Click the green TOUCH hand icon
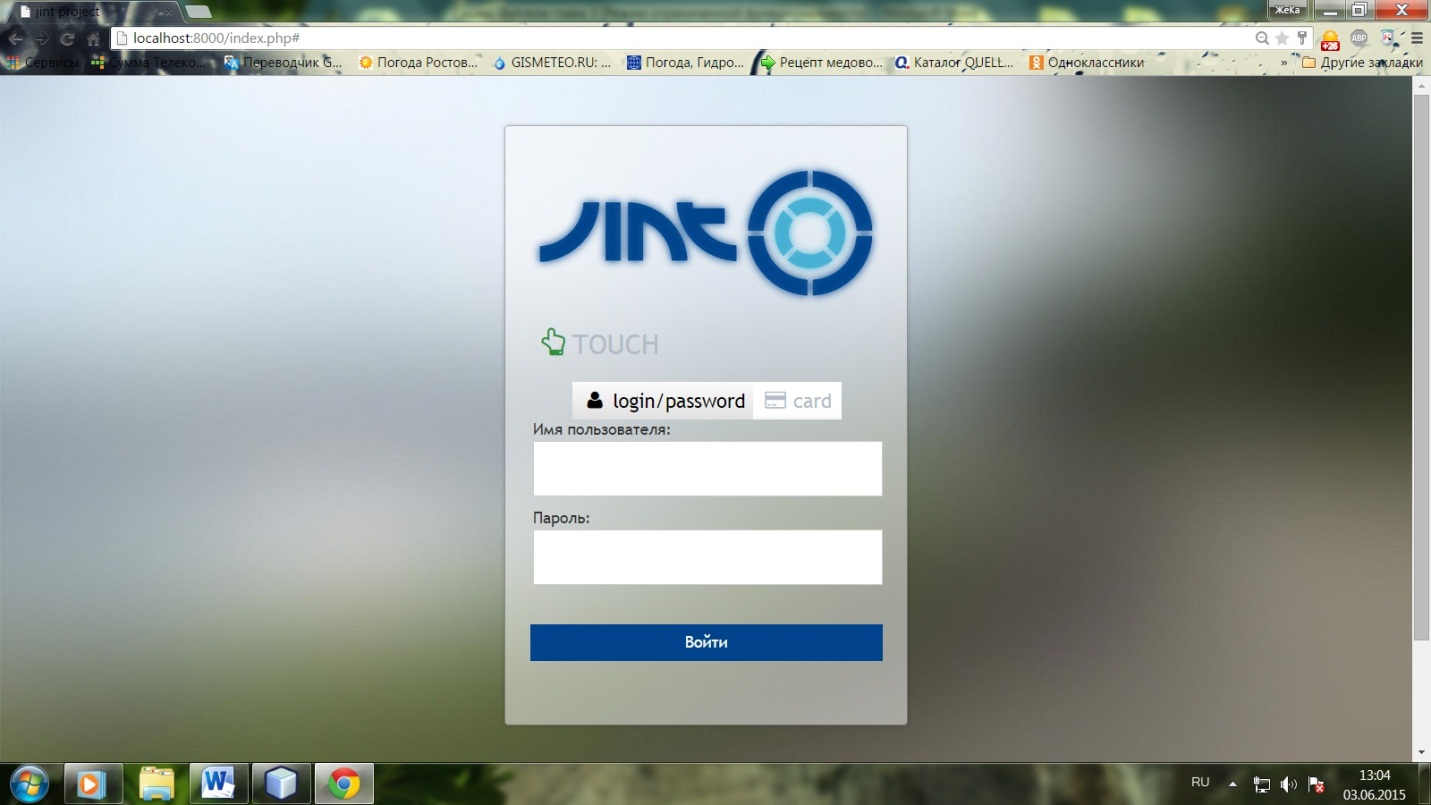The width and height of the screenshot is (1431, 805). coord(553,343)
